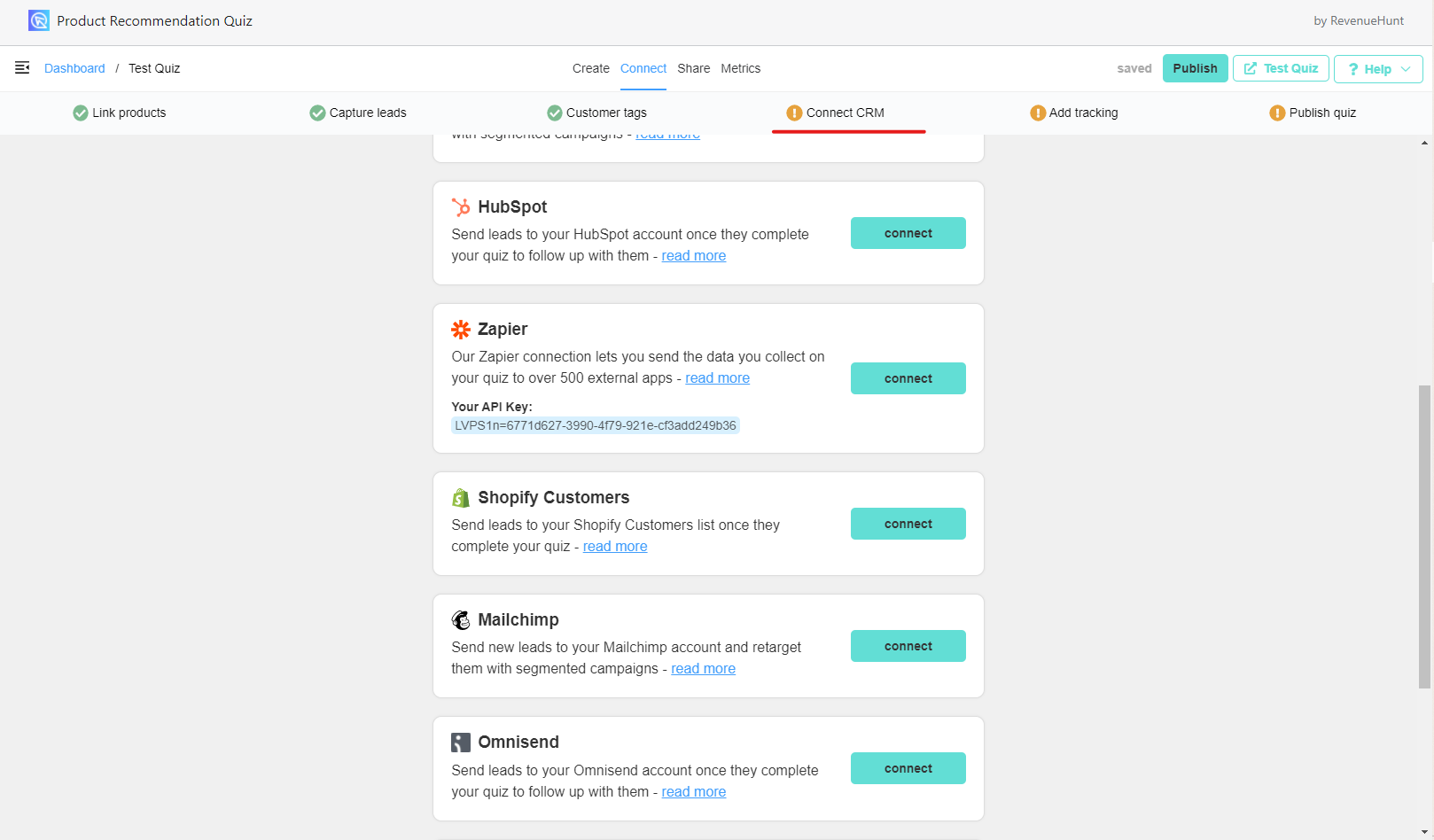
Task: Click the Publish button
Action: pyautogui.click(x=1196, y=68)
